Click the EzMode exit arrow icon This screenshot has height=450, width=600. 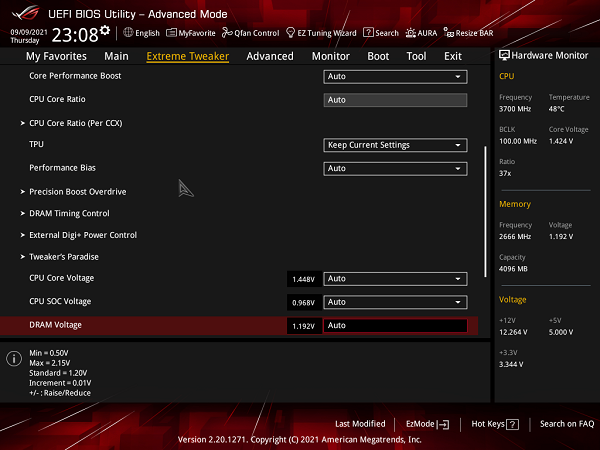443,424
